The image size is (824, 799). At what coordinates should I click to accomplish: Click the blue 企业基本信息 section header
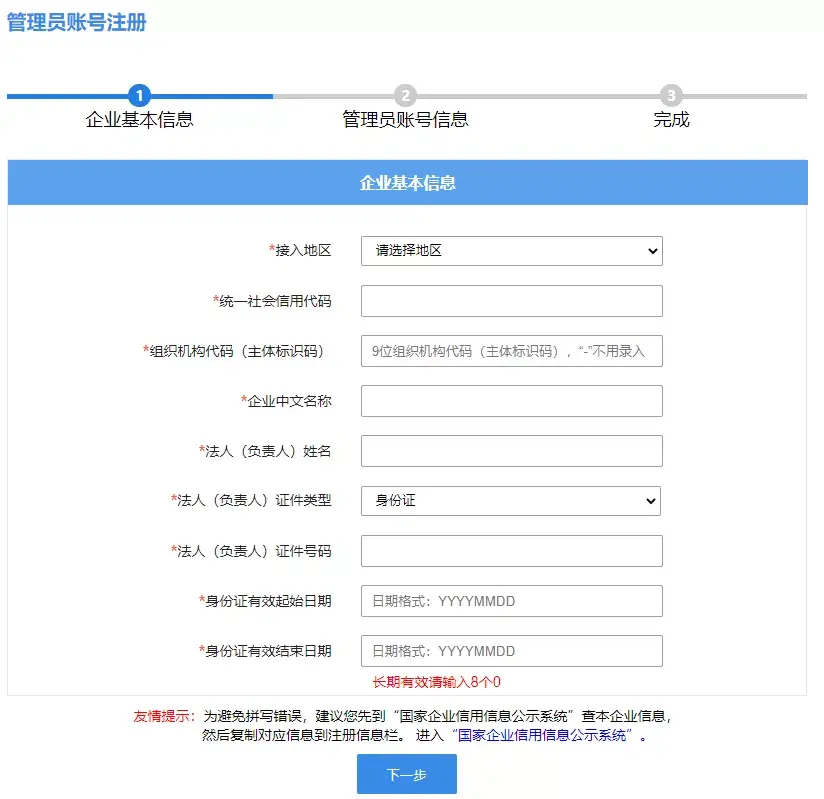coord(408,182)
